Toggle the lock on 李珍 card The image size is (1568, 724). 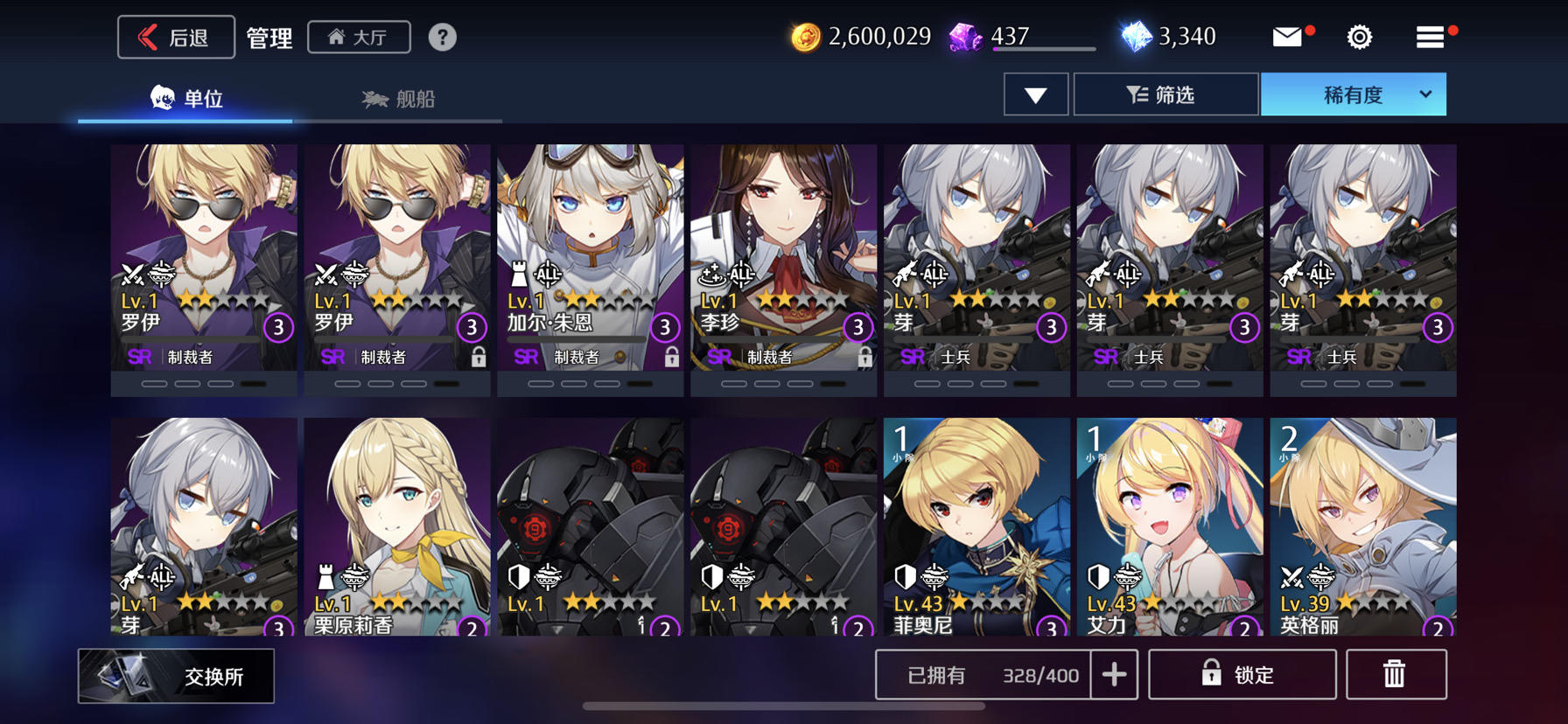(864, 357)
